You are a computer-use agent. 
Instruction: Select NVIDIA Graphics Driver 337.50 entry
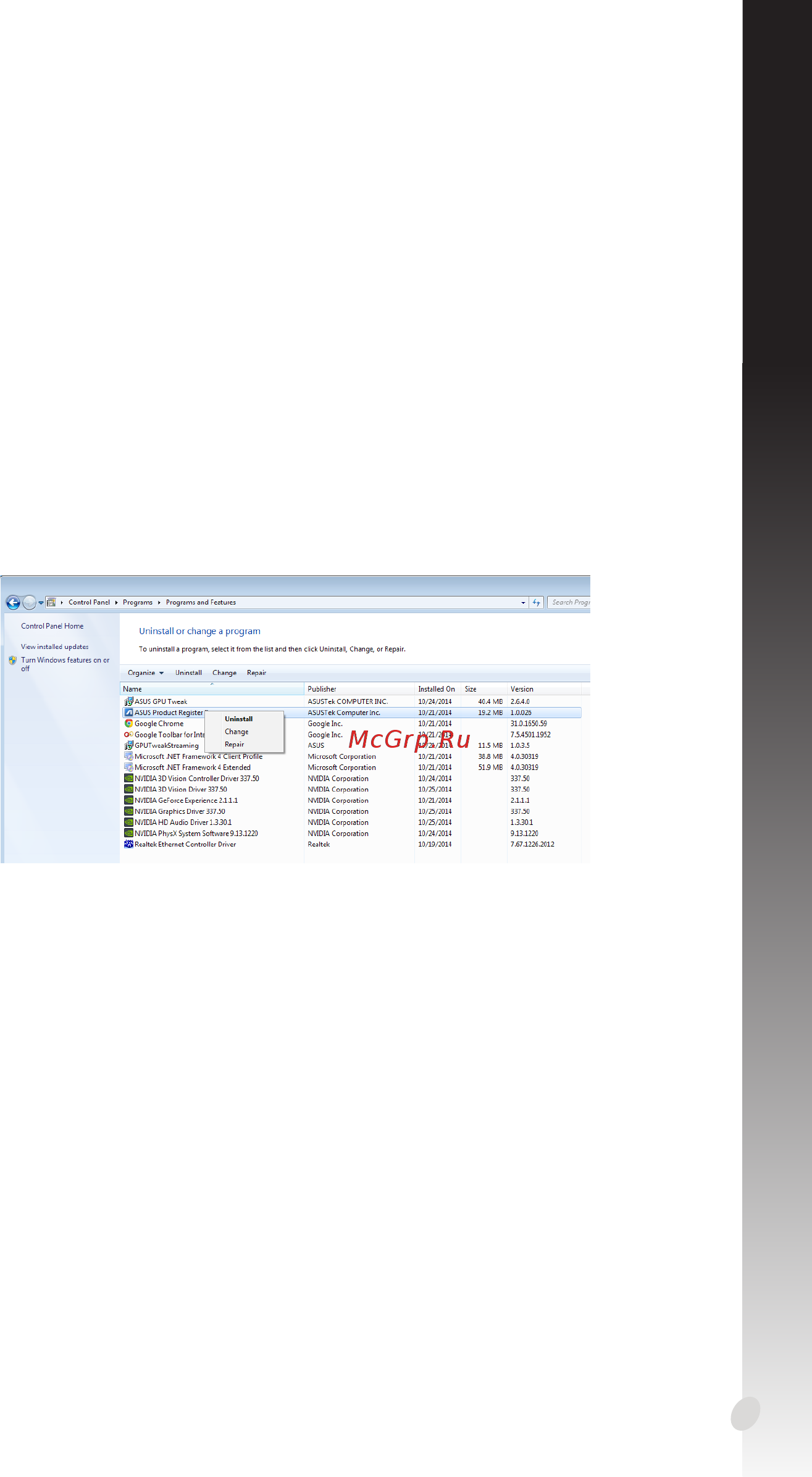pos(351,811)
